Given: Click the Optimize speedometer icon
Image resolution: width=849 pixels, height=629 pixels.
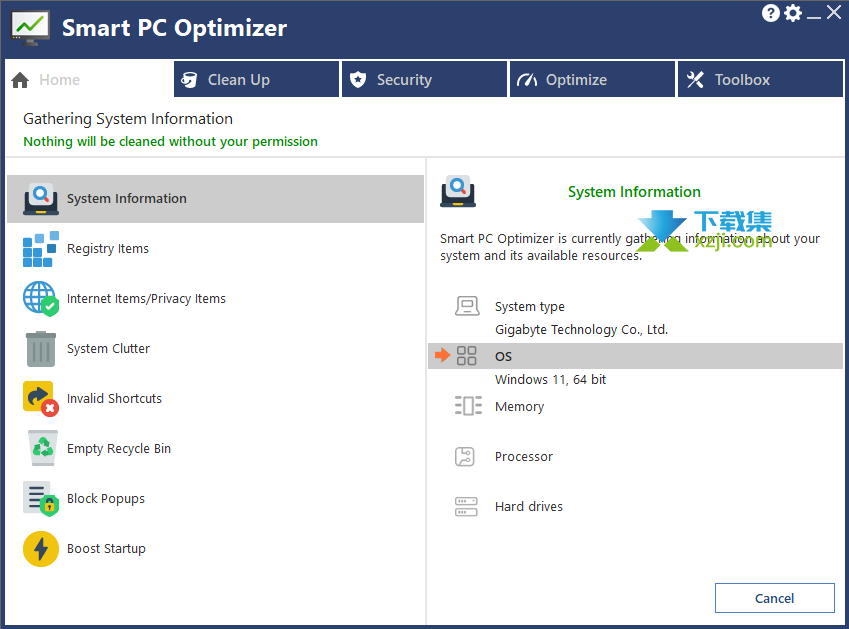Looking at the screenshot, I should [527, 80].
